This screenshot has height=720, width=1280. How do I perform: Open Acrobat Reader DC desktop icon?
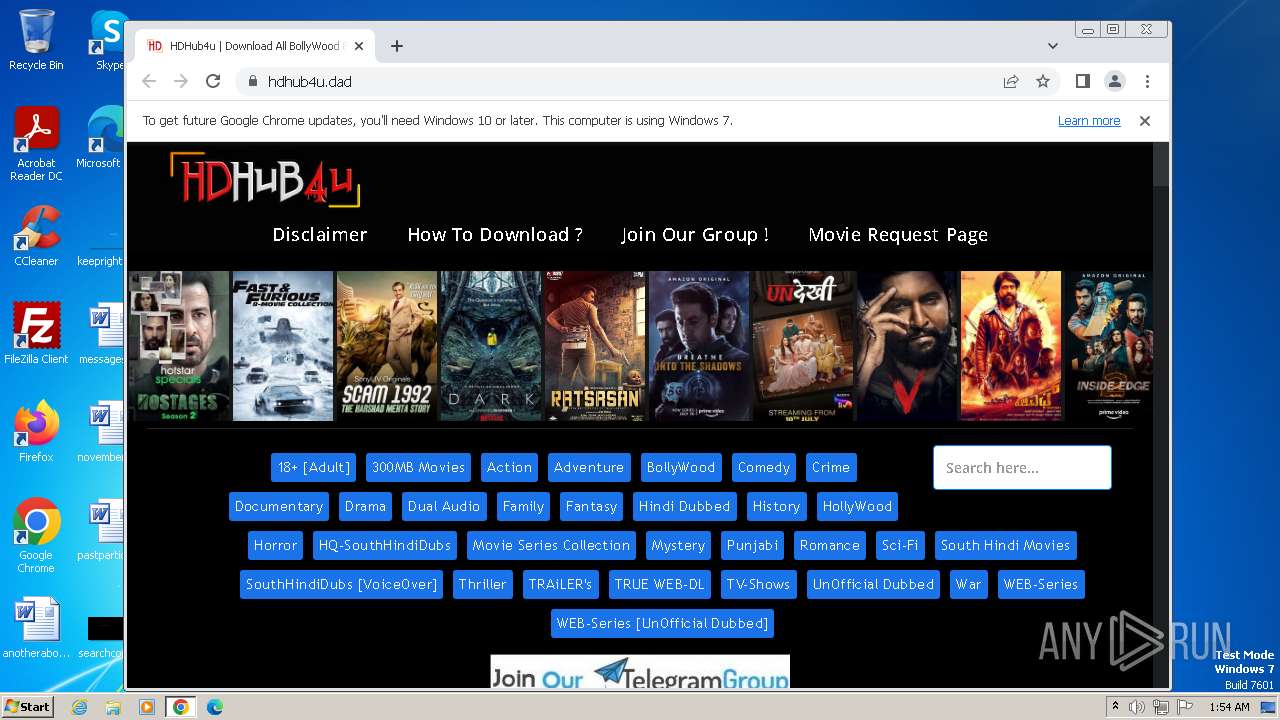click(x=36, y=144)
